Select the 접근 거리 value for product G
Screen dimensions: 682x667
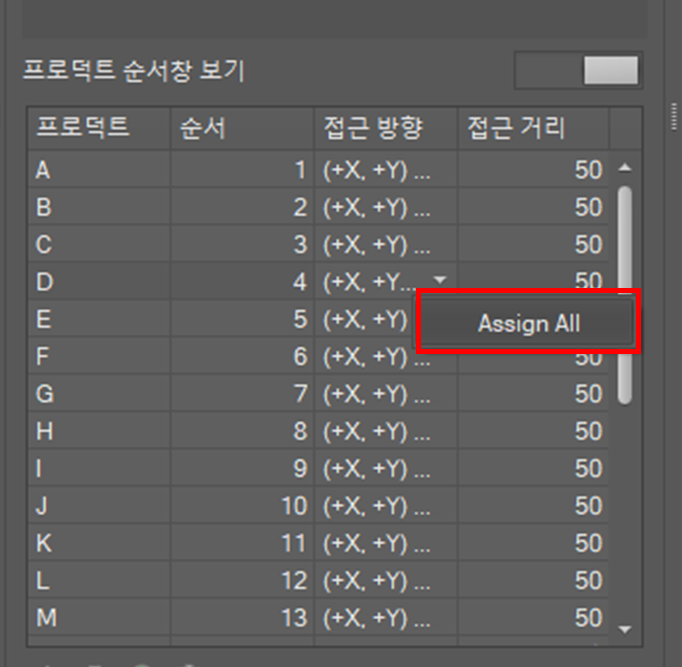[x=532, y=394]
